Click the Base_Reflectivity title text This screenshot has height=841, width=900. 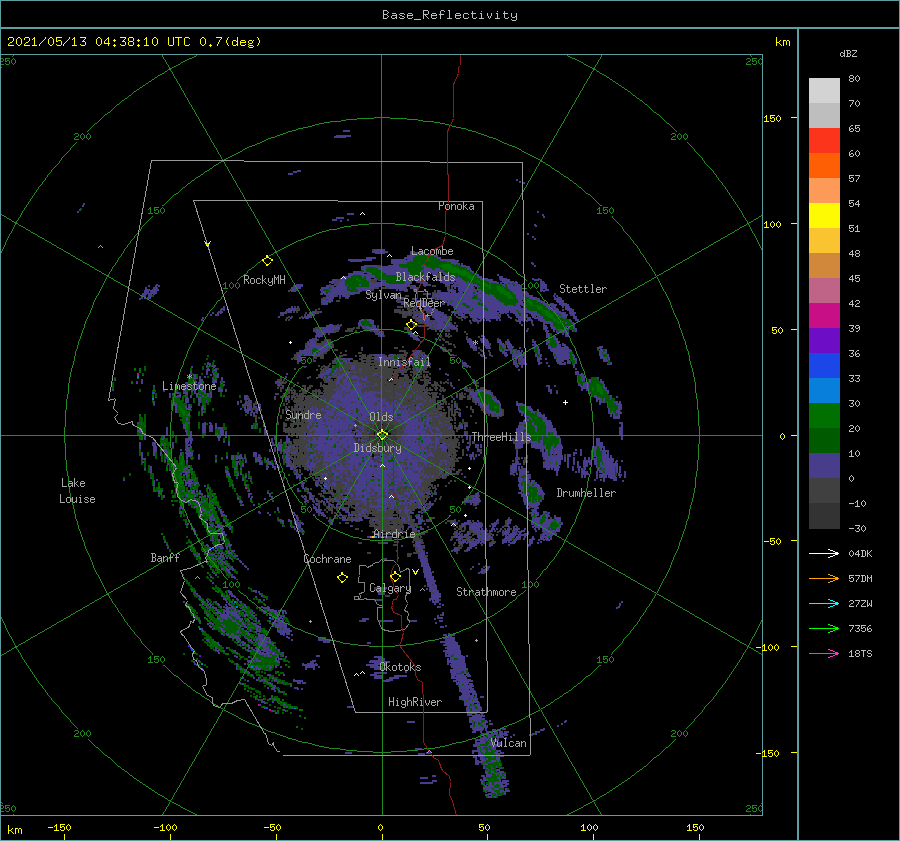pyautogui.click(x=450, y=15)
